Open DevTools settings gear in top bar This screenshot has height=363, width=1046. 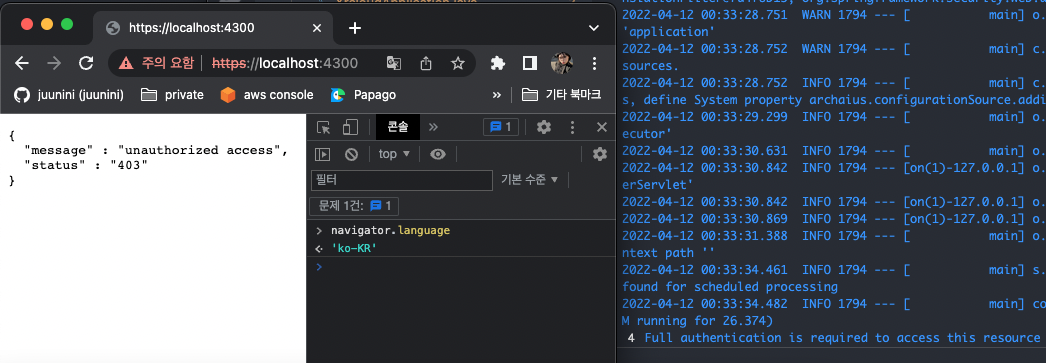(x=544, y=127)
